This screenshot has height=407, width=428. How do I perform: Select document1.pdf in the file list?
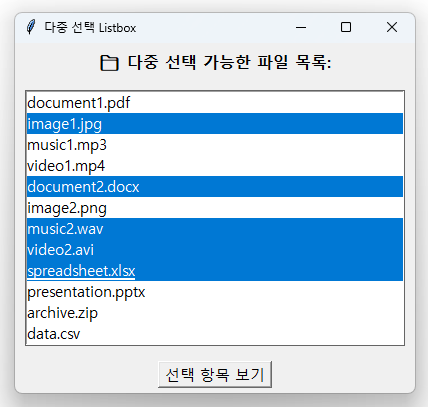[x=215, y=103]
